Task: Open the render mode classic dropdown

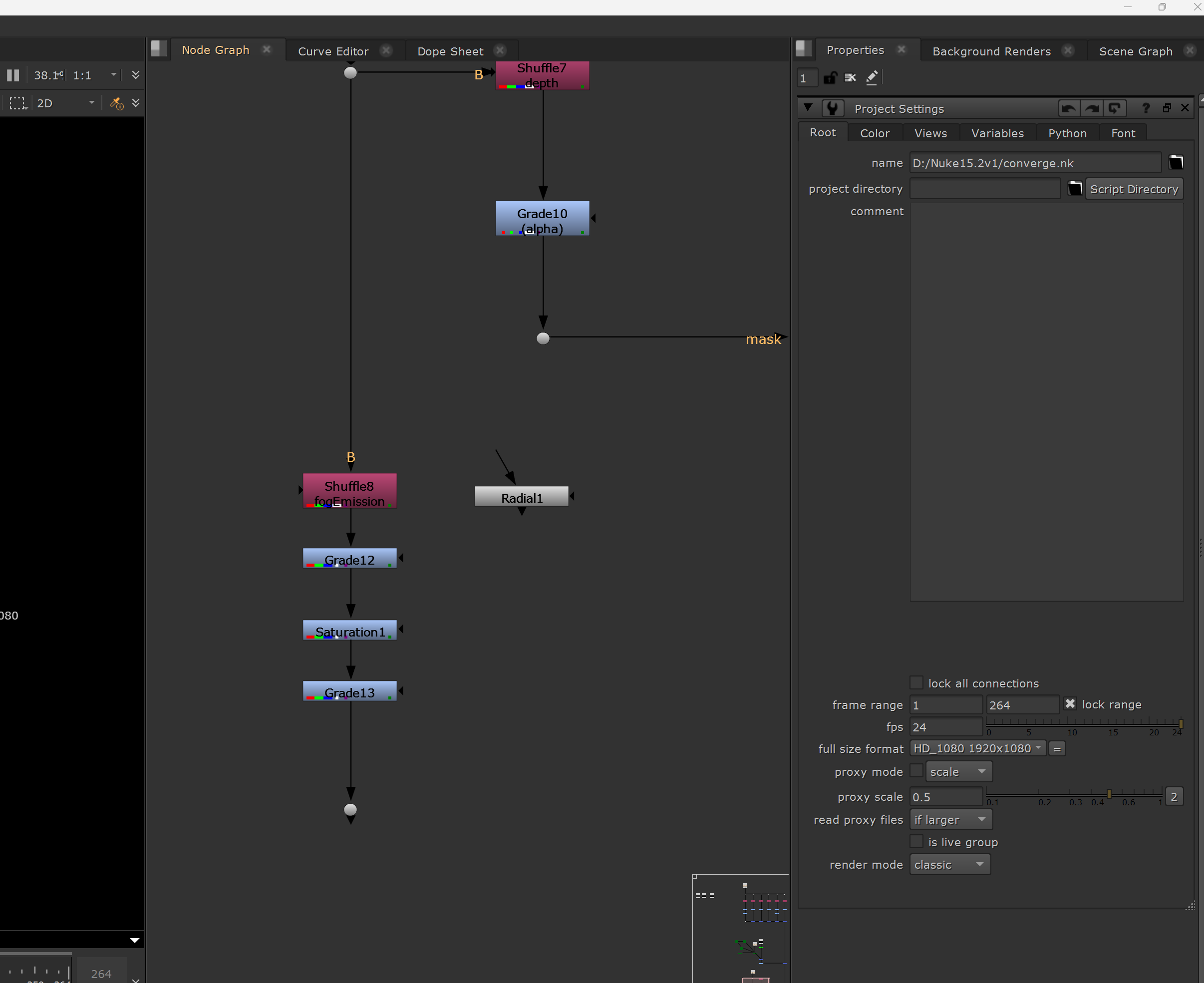Action: [x=950, y=865]
